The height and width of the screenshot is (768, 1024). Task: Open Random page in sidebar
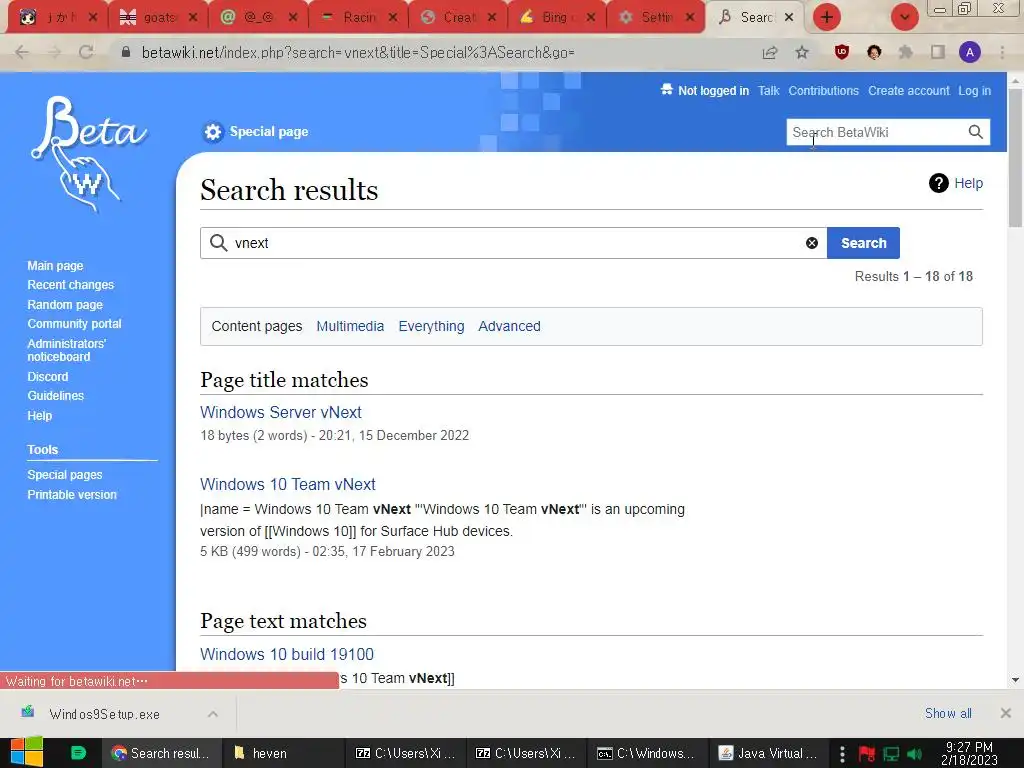(65, 304)
